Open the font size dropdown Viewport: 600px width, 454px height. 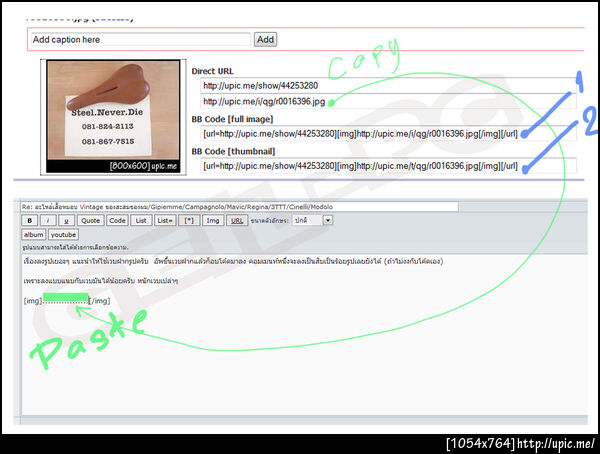click(313, 220)
